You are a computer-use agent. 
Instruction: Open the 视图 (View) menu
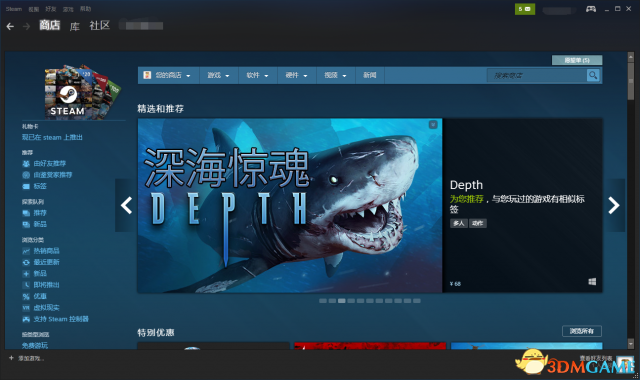click(33, 9)
